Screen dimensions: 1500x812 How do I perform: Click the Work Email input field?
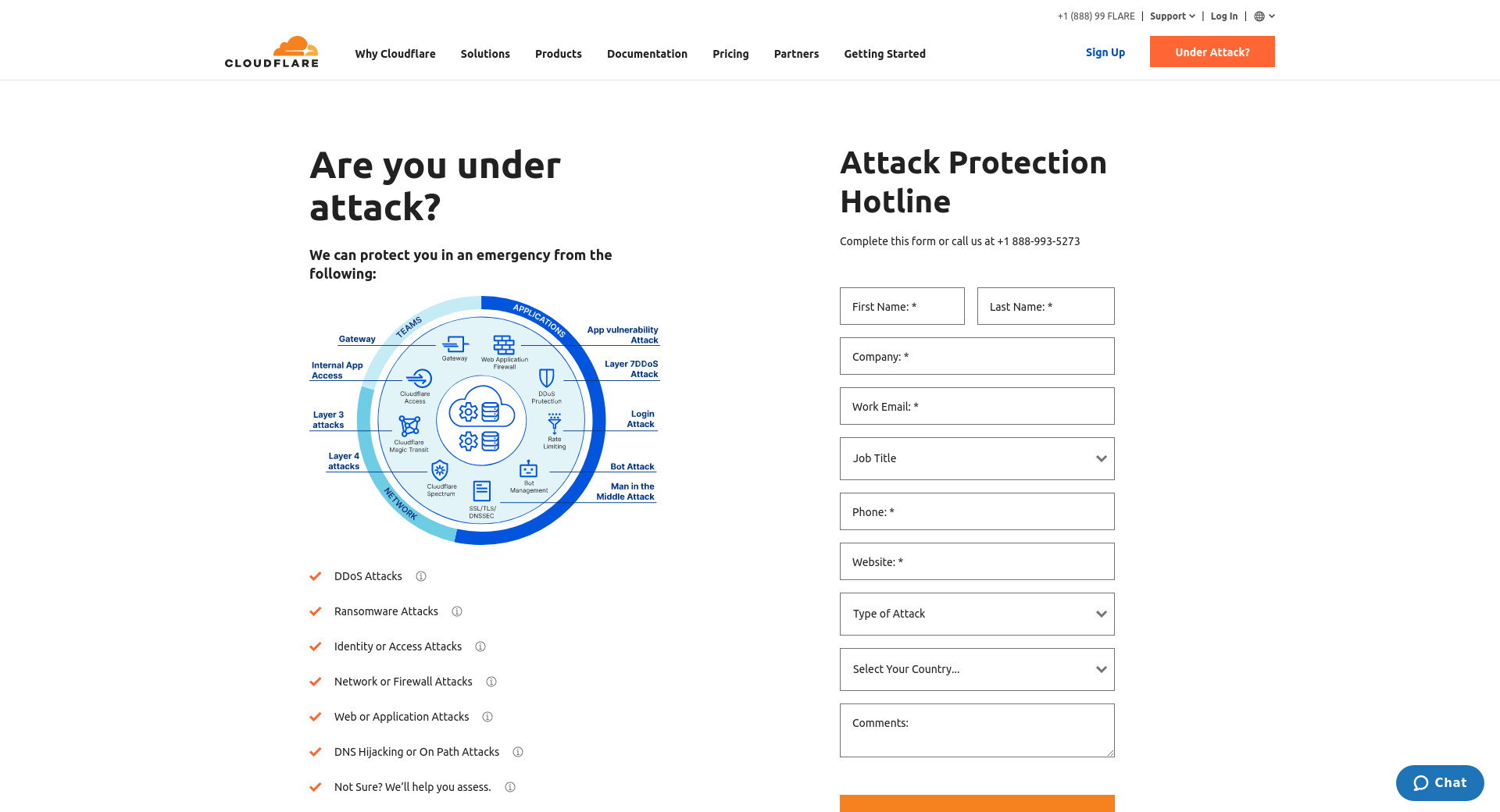click(x=977, y=406)
